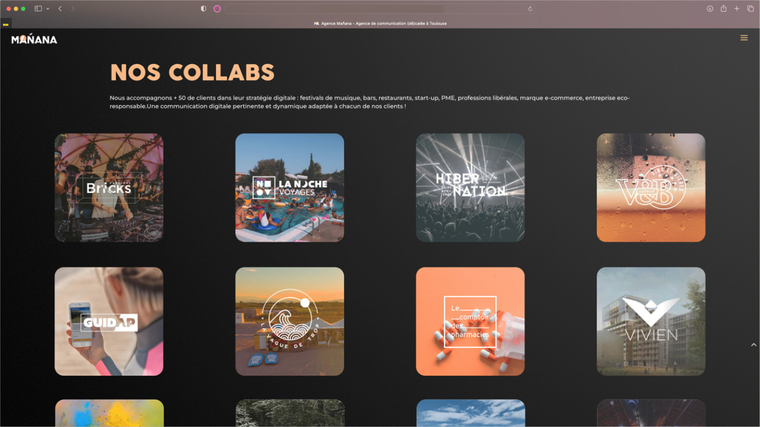760x427 pixels.
Task: Open the blue sky thumbnail in the bottom row
Action: pyautogui.click(x=470, y=413)
